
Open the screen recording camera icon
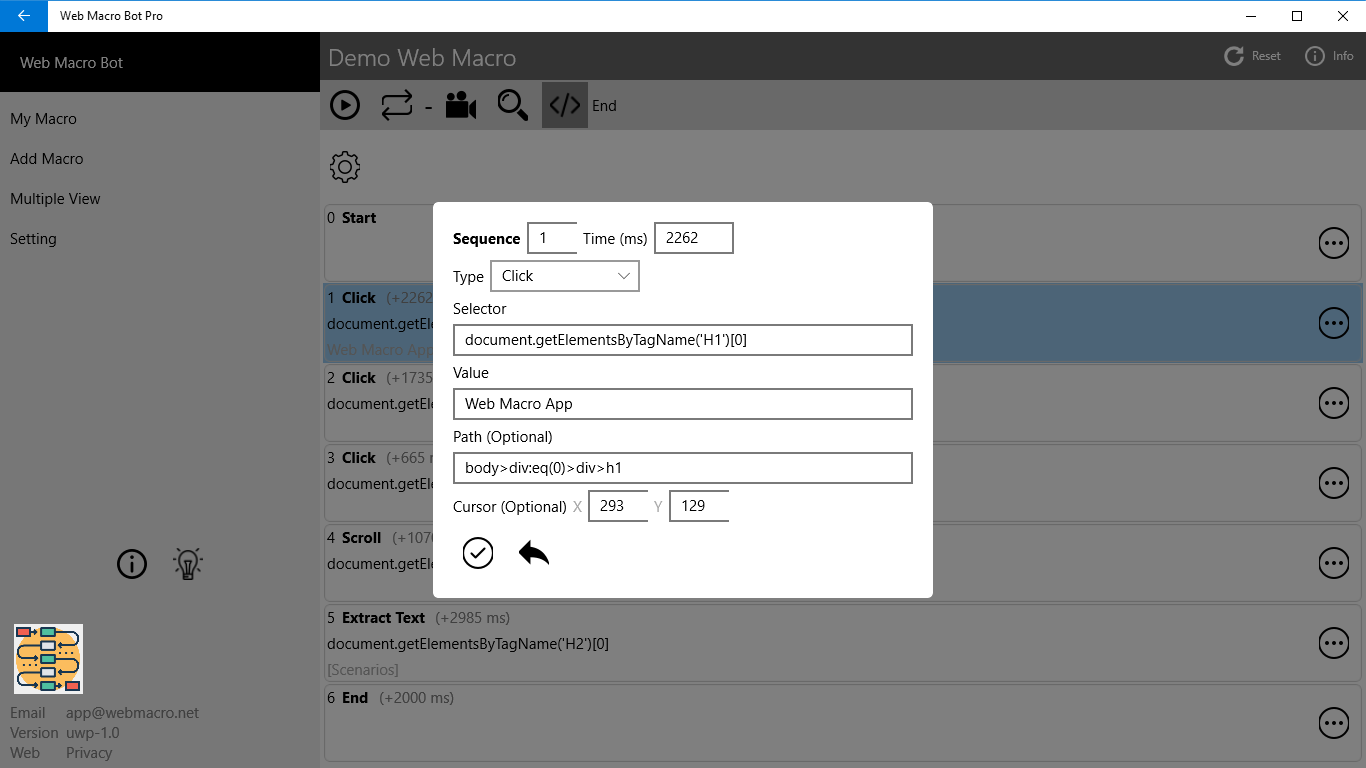tap(460, 105)
